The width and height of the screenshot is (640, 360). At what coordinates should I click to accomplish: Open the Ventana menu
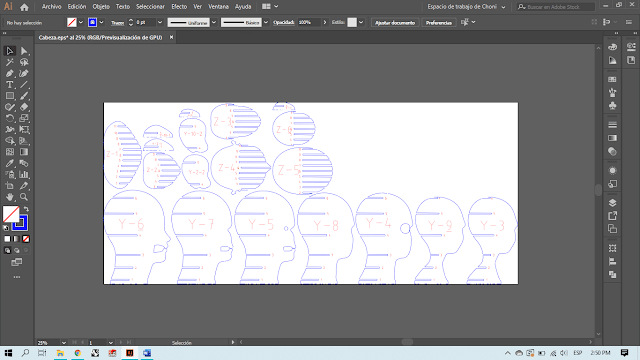[x=218, y=7]
